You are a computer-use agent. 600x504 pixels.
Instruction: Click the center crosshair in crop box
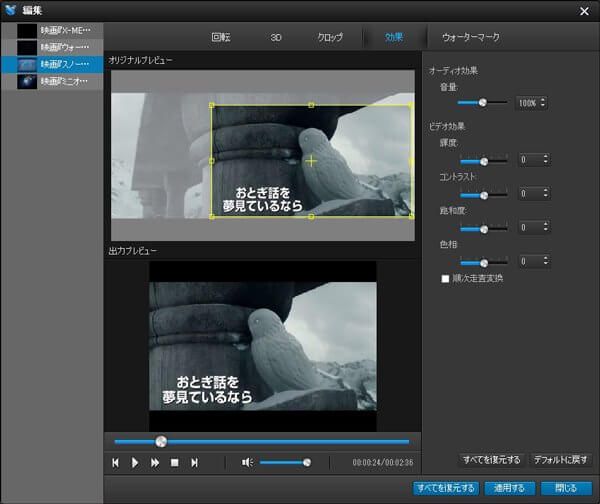(x=311, y=160)
